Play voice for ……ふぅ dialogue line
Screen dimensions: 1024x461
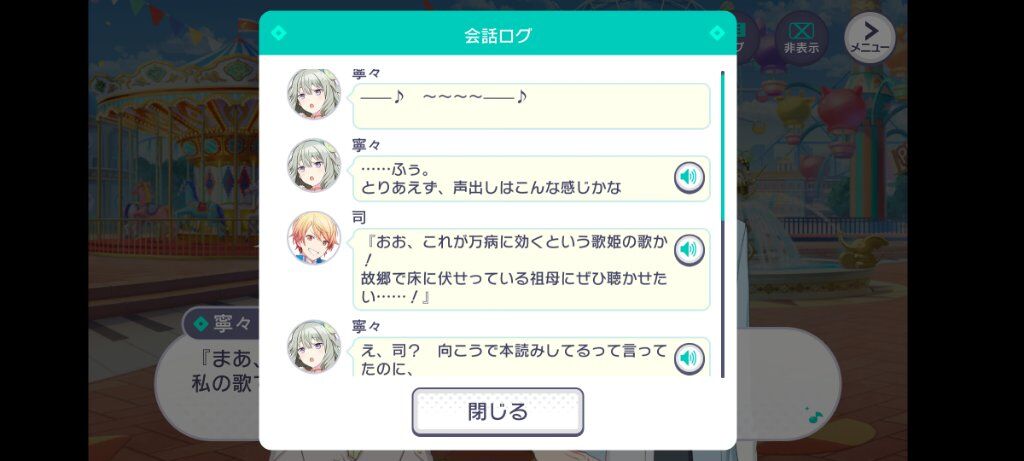(x=689, y=177)
